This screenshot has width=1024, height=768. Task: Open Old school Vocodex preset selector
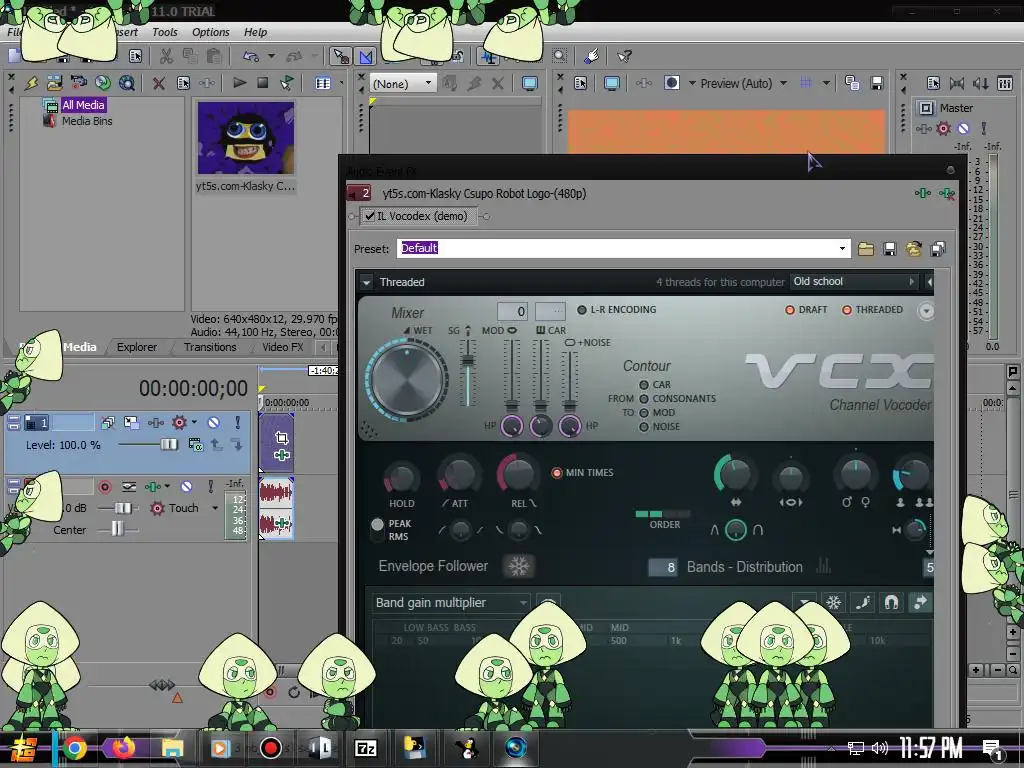click(x=853, y=281)
